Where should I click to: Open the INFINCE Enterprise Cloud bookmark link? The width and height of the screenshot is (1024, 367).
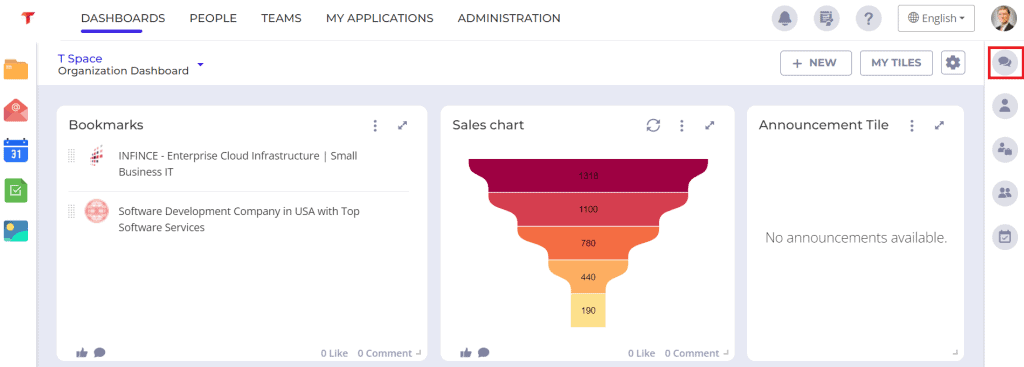click(238, 164)
